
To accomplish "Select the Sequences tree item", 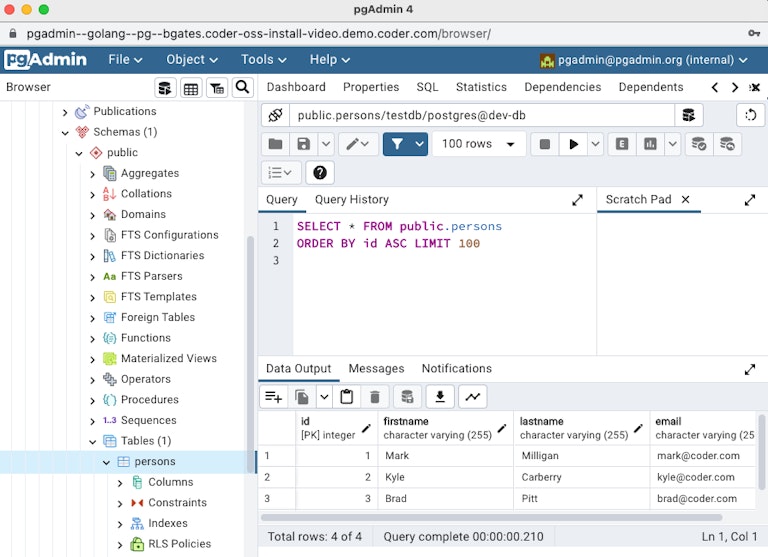I will click(x=148, y=420).
